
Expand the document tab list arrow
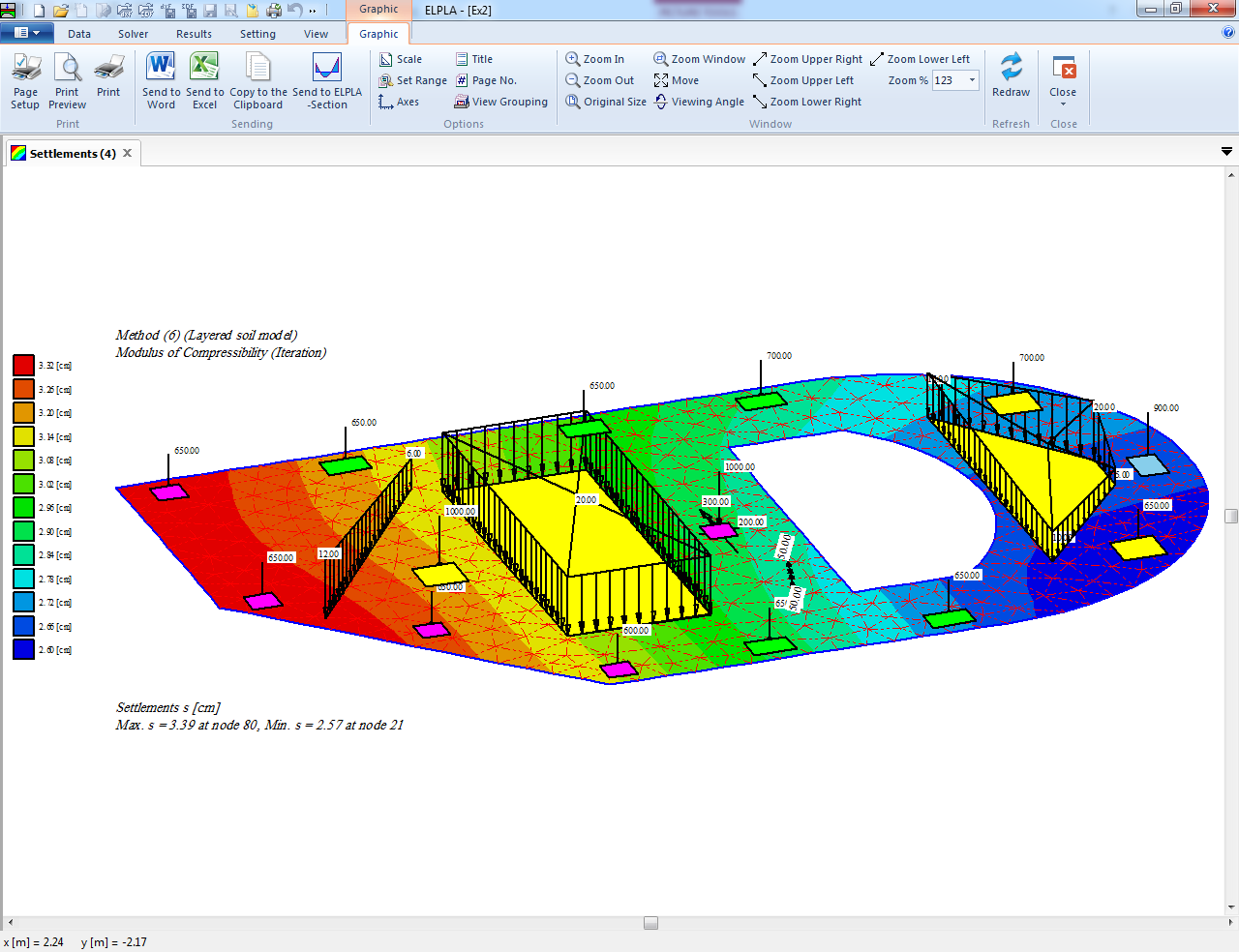click(1226, 152)
